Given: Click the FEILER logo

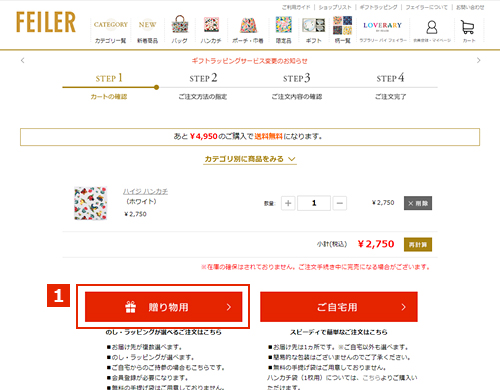Looking at the screenshot, I should 46,22.
